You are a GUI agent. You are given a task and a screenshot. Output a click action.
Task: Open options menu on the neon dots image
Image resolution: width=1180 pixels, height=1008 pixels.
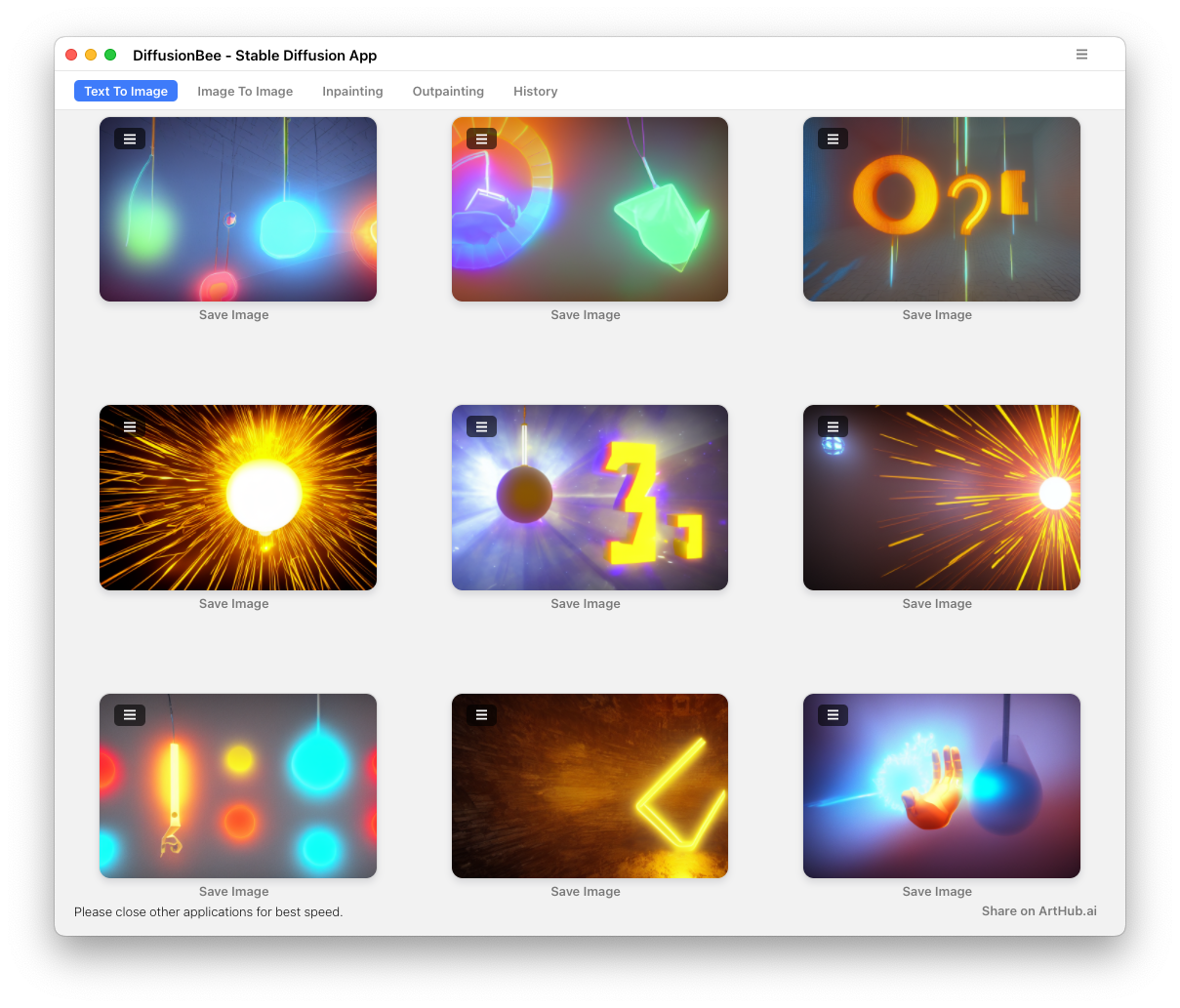[130, 715]
